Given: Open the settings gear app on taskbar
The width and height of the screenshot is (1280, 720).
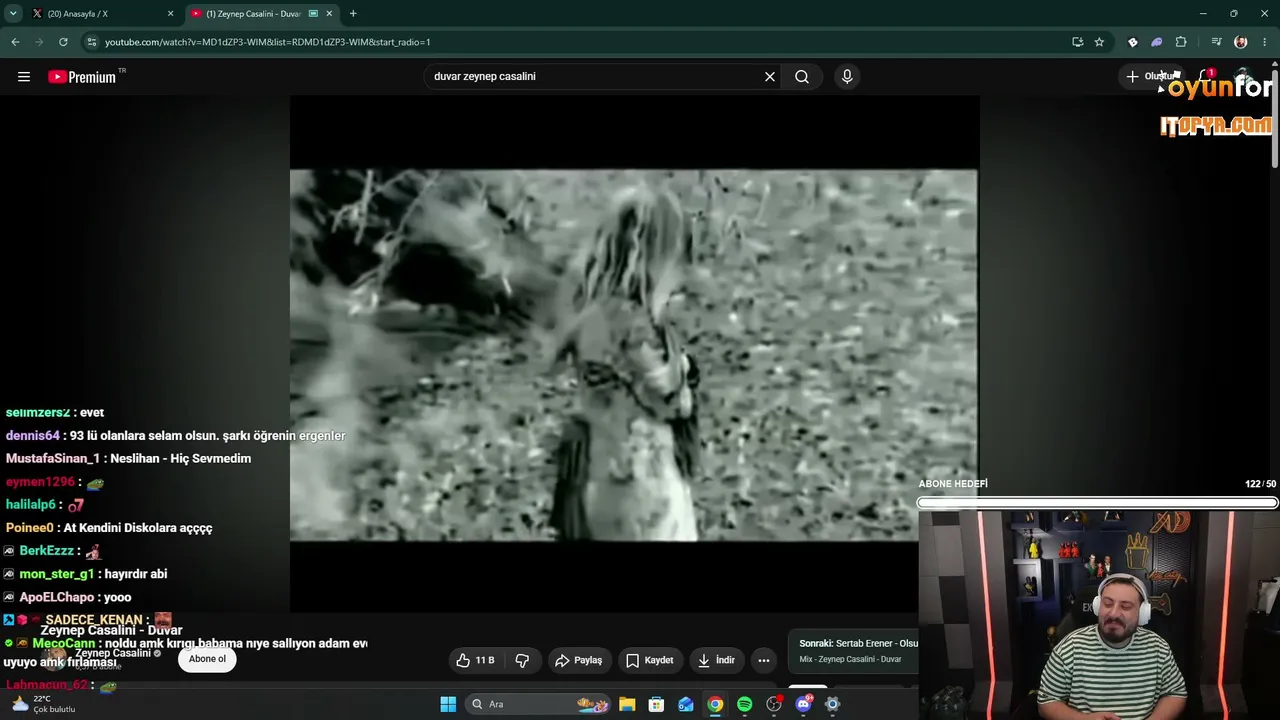Looking at the screenshot, I should click(x=832, y=704).
